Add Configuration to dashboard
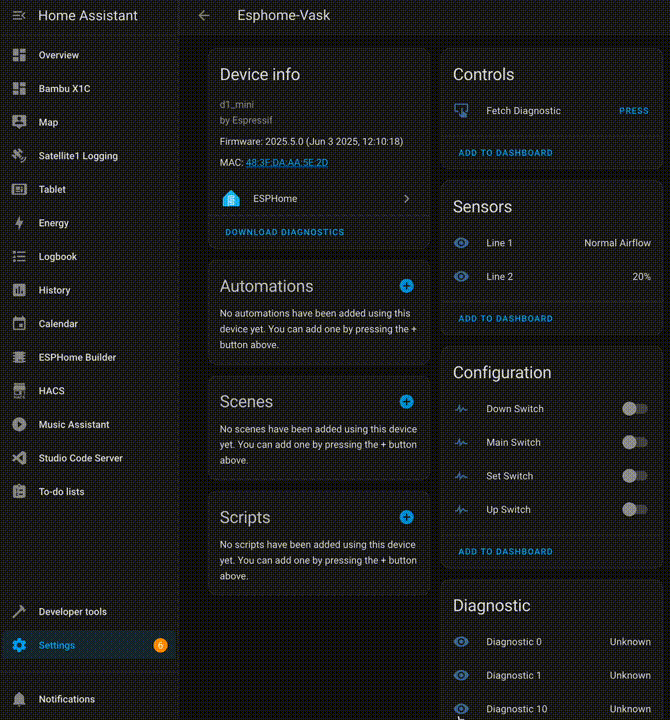This screenshot has width=670, height=720. (x=505, y=551)
